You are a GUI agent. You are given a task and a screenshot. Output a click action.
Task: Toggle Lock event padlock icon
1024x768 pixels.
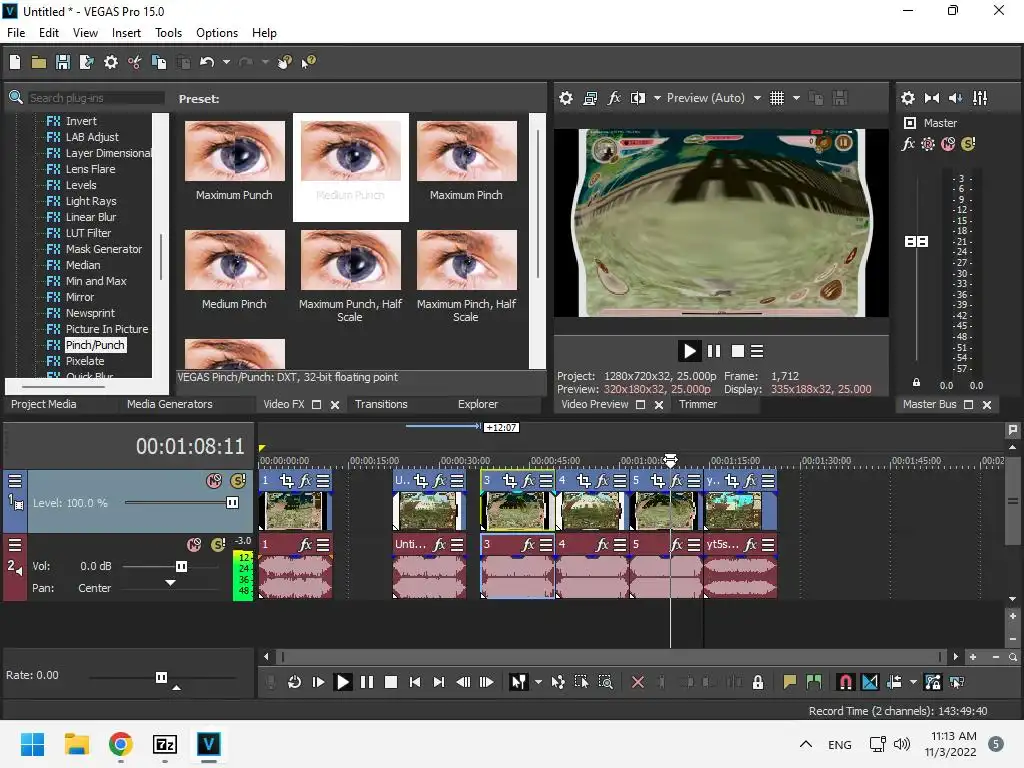point(758,682)
